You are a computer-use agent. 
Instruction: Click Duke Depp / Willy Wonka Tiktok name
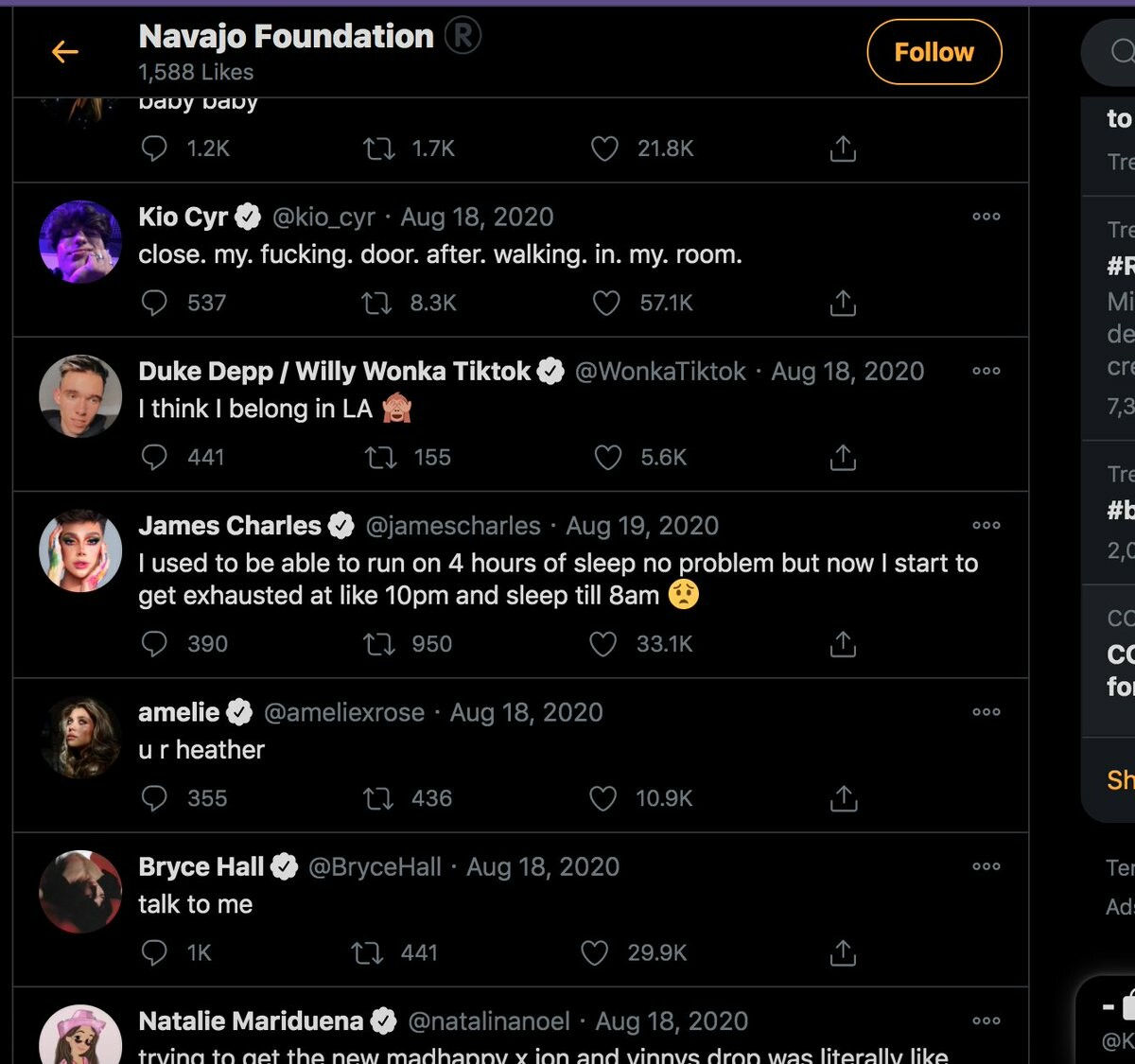point(334,371)
